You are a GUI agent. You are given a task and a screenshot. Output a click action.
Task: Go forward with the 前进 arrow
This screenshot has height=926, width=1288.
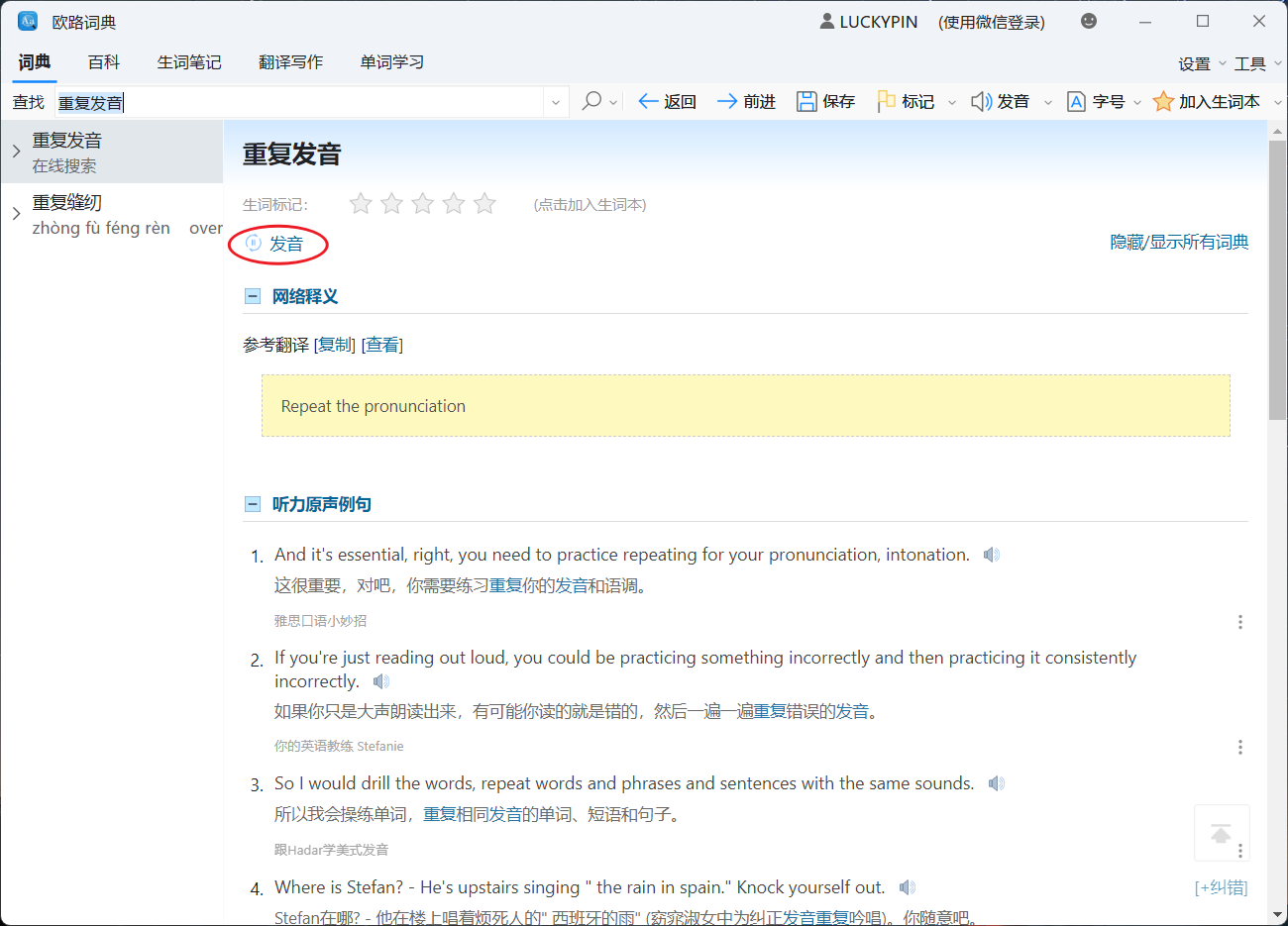(x=746, y=101)
